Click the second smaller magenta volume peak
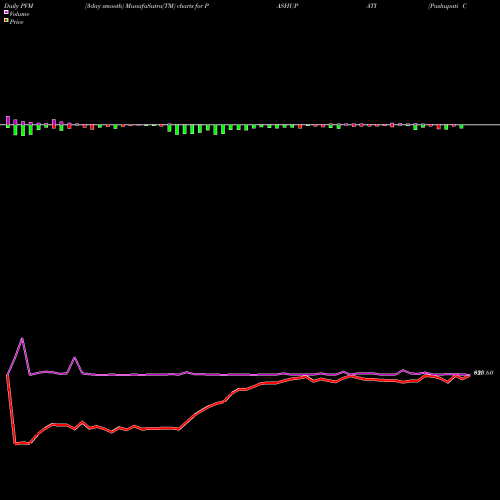This screenshot has width=500, height=500. pyautogui.click(x=75, y=358)
